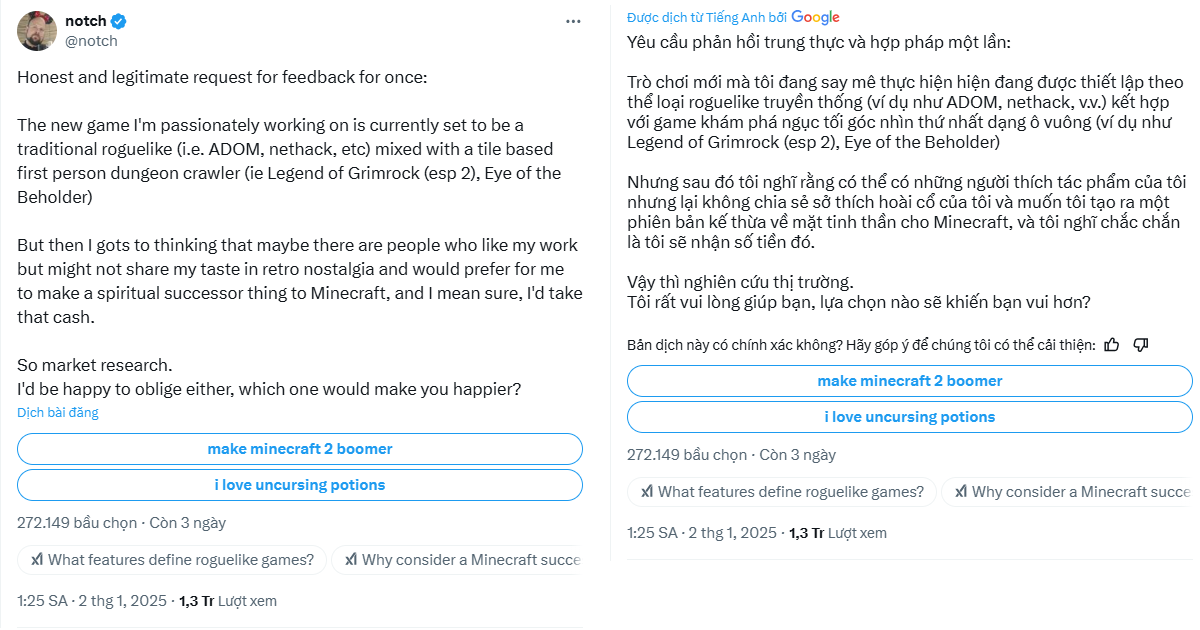Click Grok icon beside 'Why consider a Minecraft' on the left

[352, 560]
